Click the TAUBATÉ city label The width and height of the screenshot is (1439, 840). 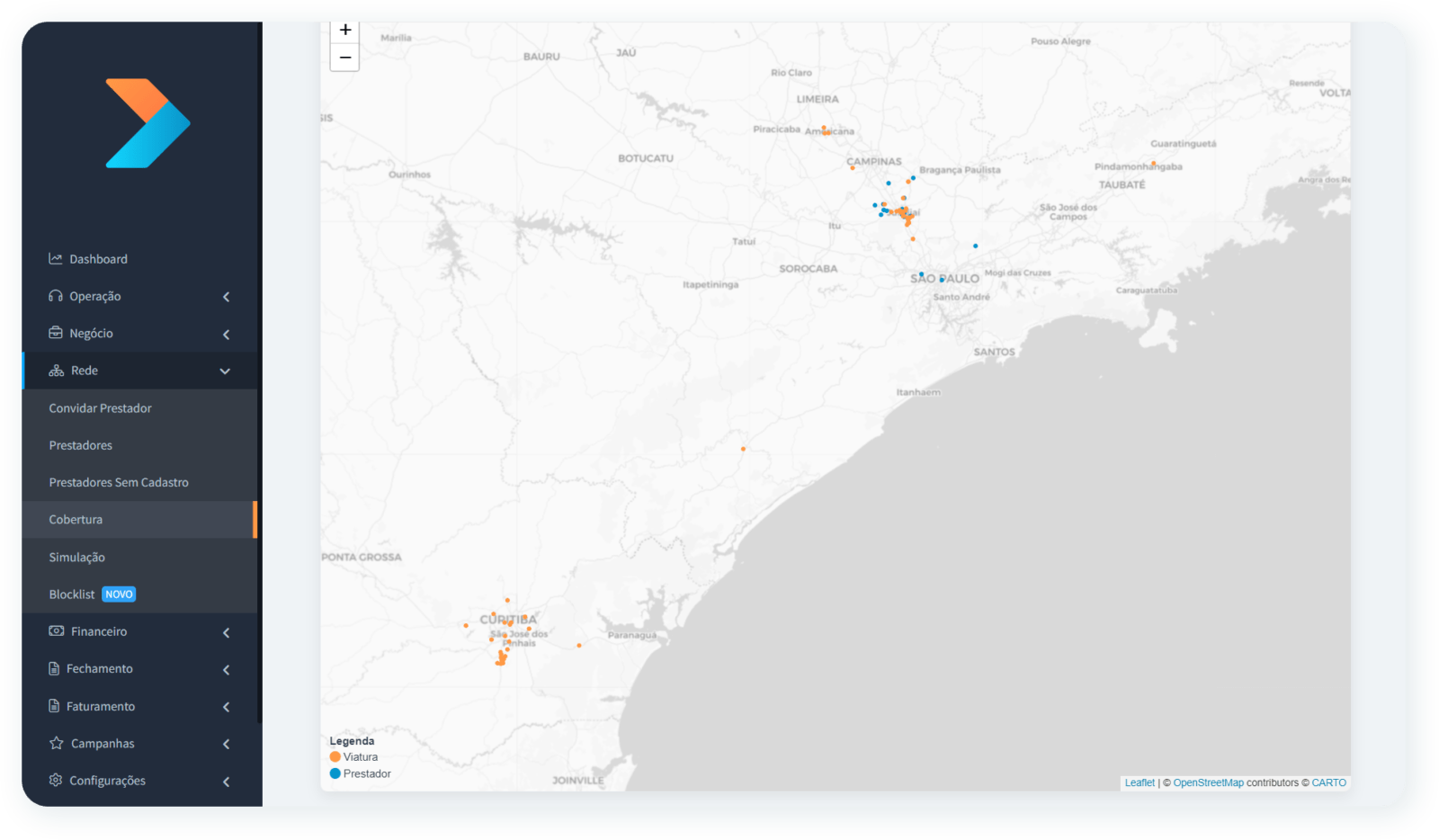1122,185
